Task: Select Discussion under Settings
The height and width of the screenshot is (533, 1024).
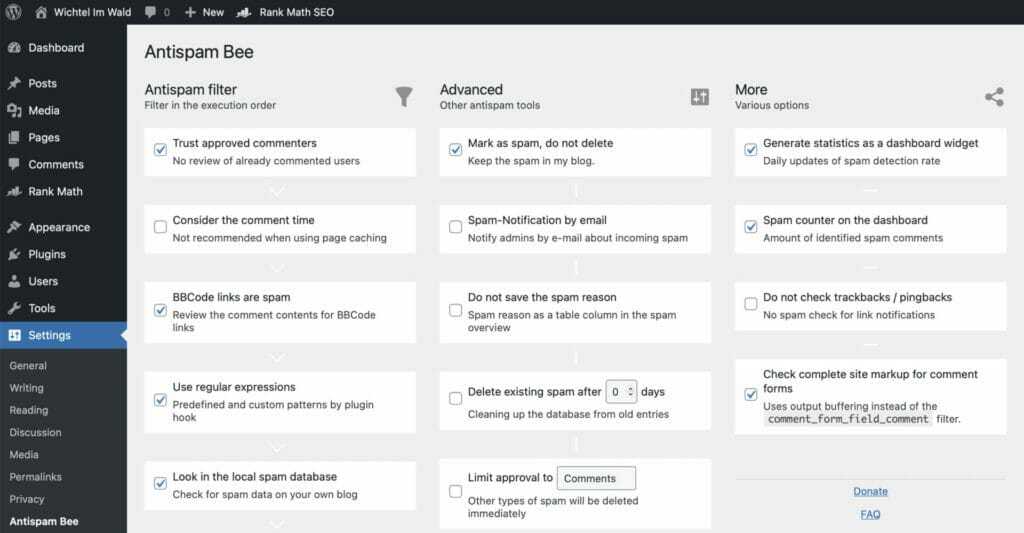Action: tap(35, 432)
